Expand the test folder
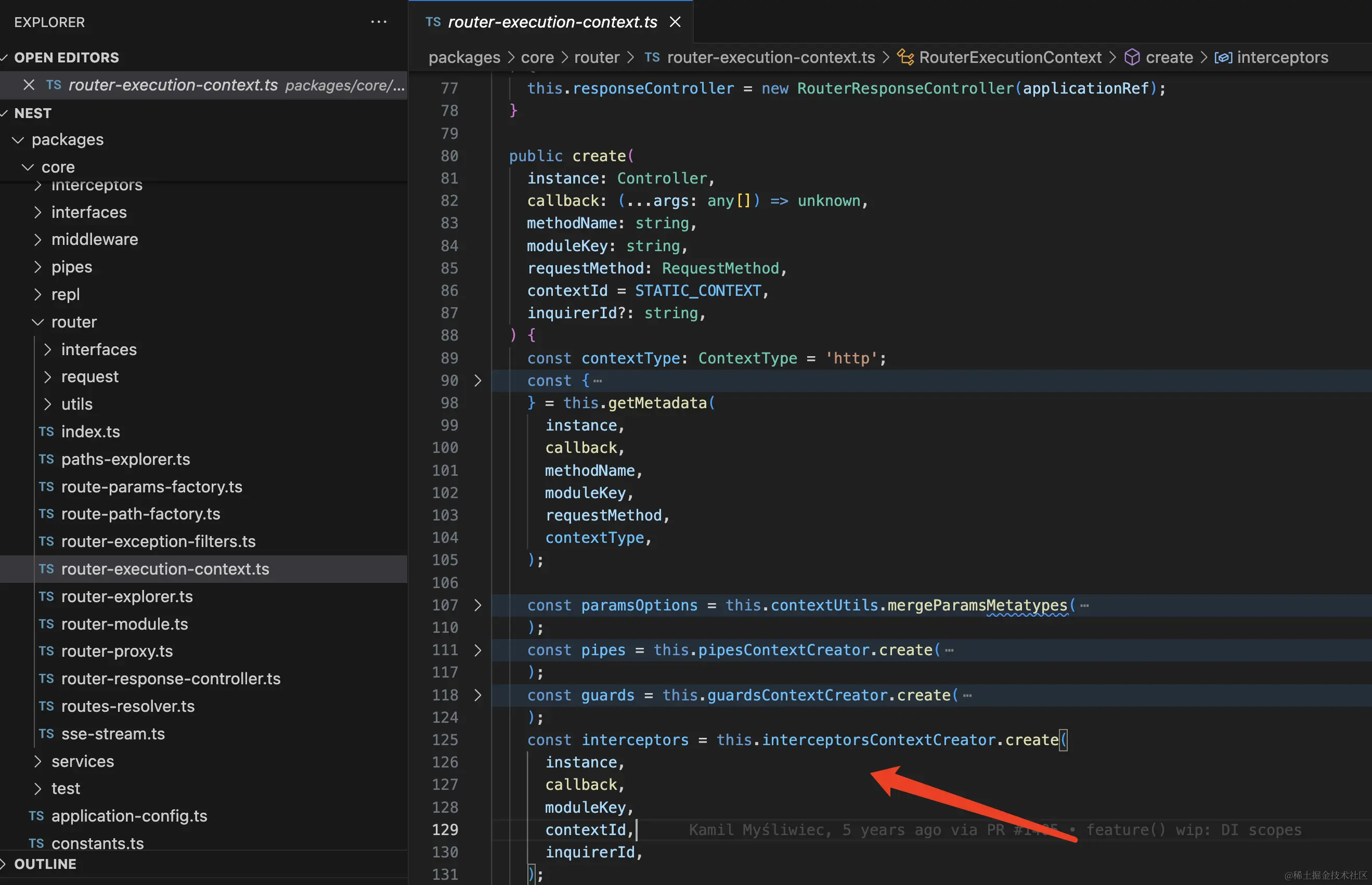The width and height of the screenshot is (1372, 885). click(37, 788)
